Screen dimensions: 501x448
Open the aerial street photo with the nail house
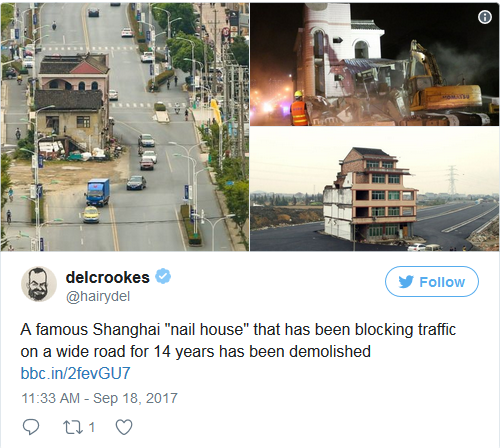tap(124, 126)
